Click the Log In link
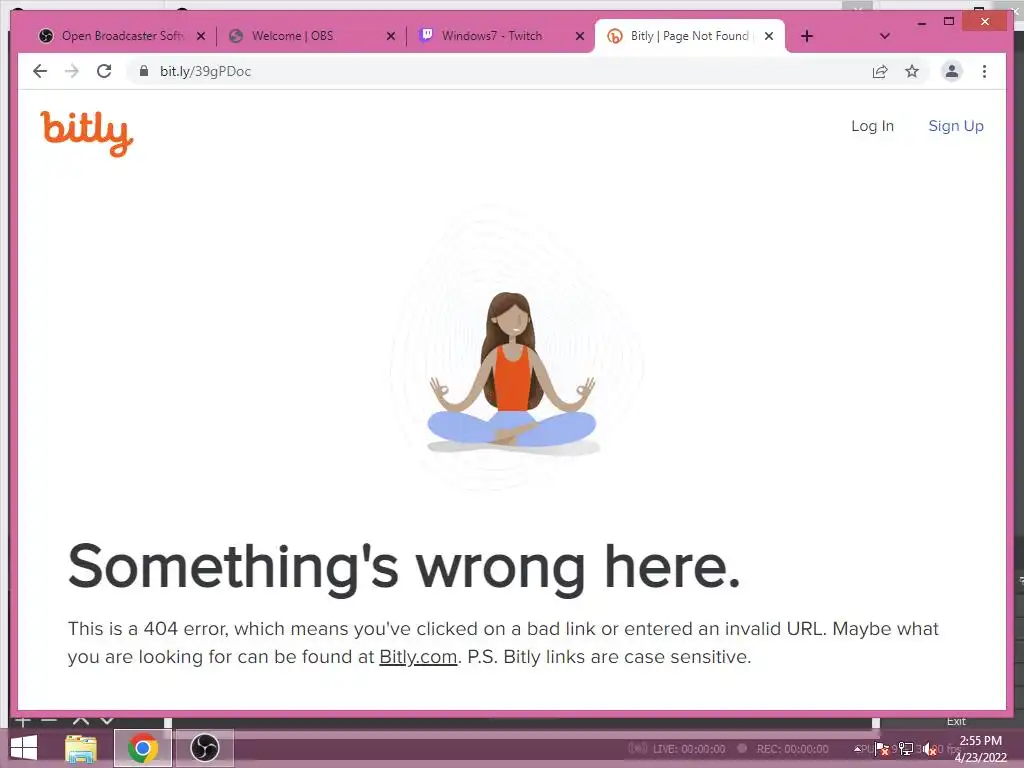The height and width of the screenshot is (768, 1024). point(872,126)
